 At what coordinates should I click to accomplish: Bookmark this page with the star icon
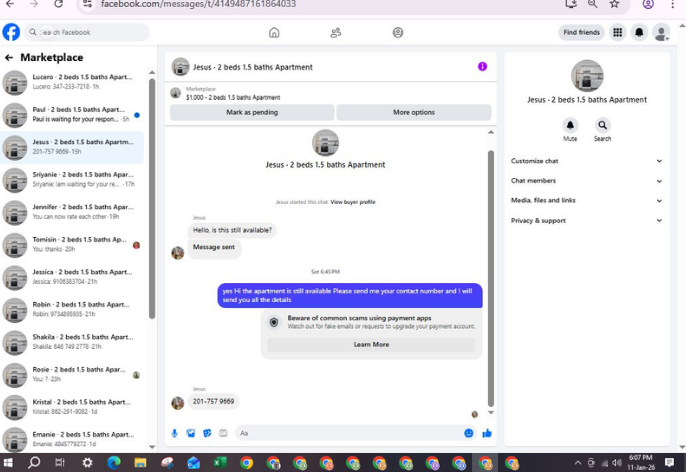click(x=614, y=4)
